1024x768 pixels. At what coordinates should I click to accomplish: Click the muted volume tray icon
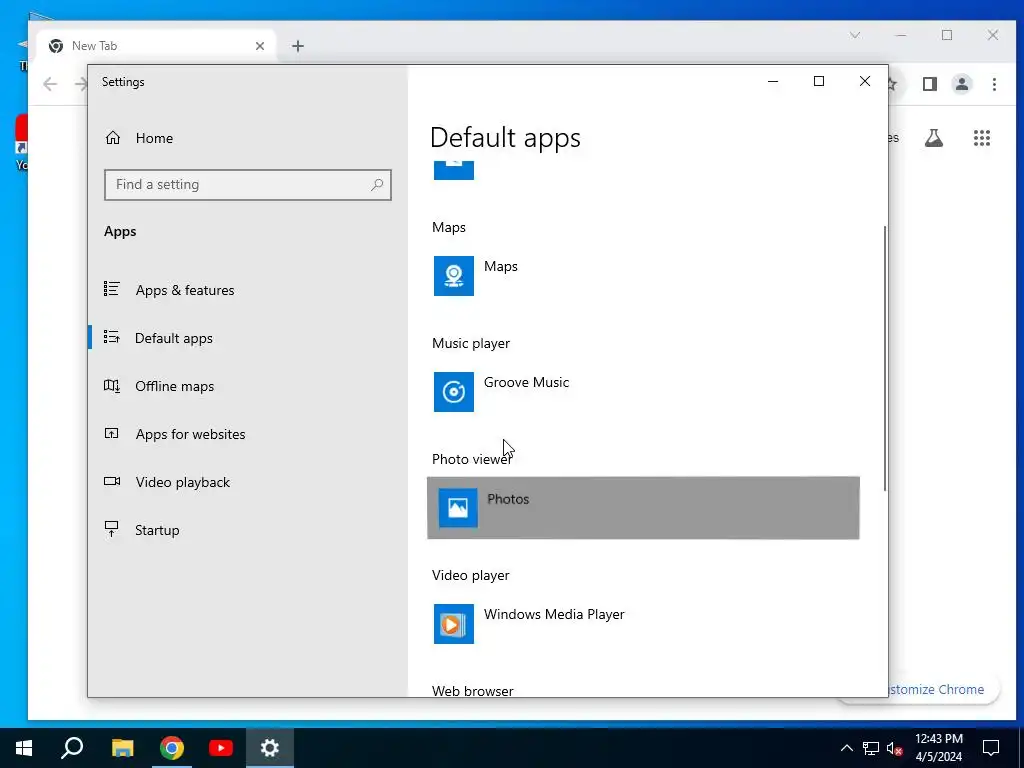point(895,748)
